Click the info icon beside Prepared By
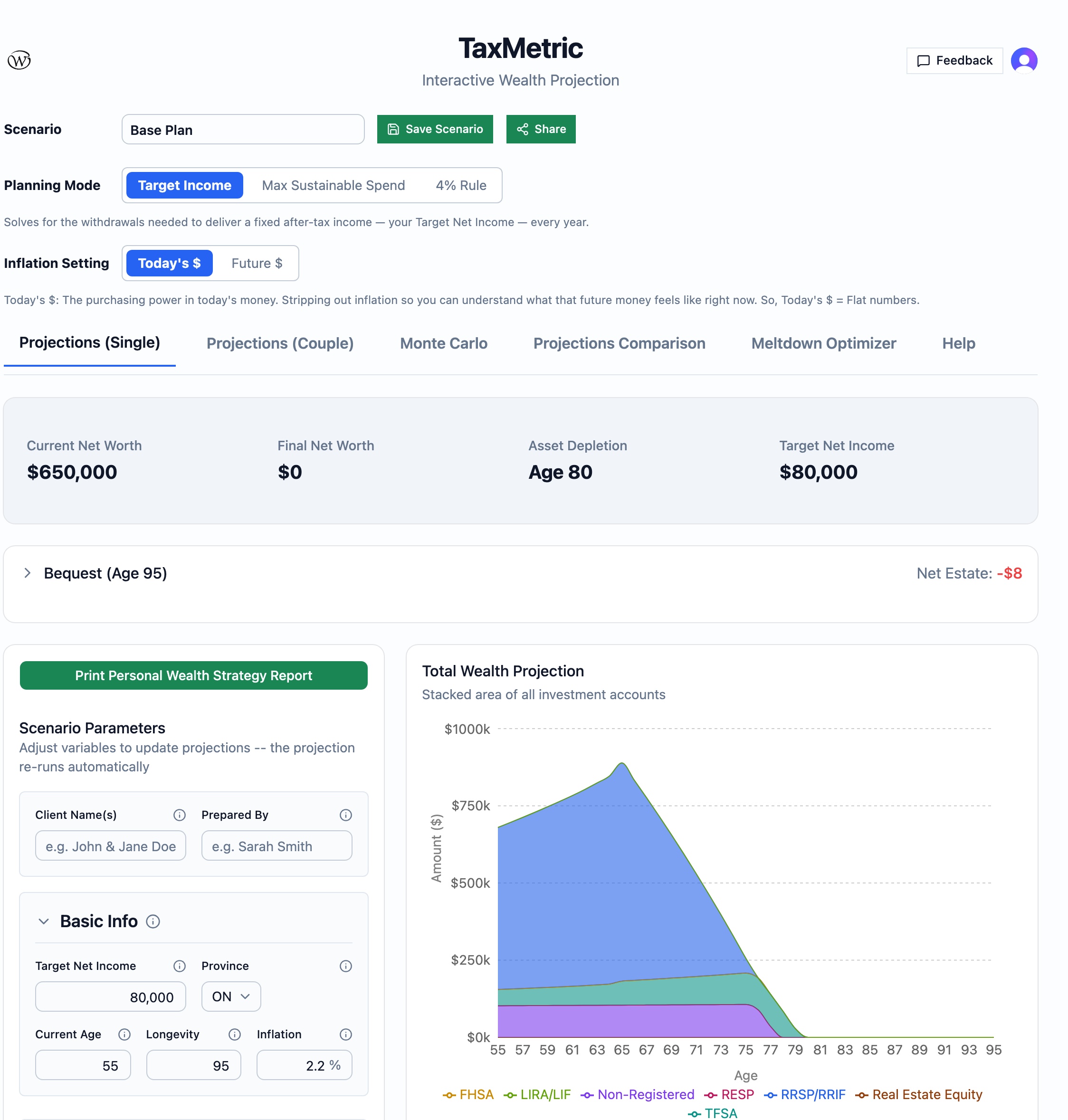The height and width of the screenshot is (1120, 1068). (345, 815)
